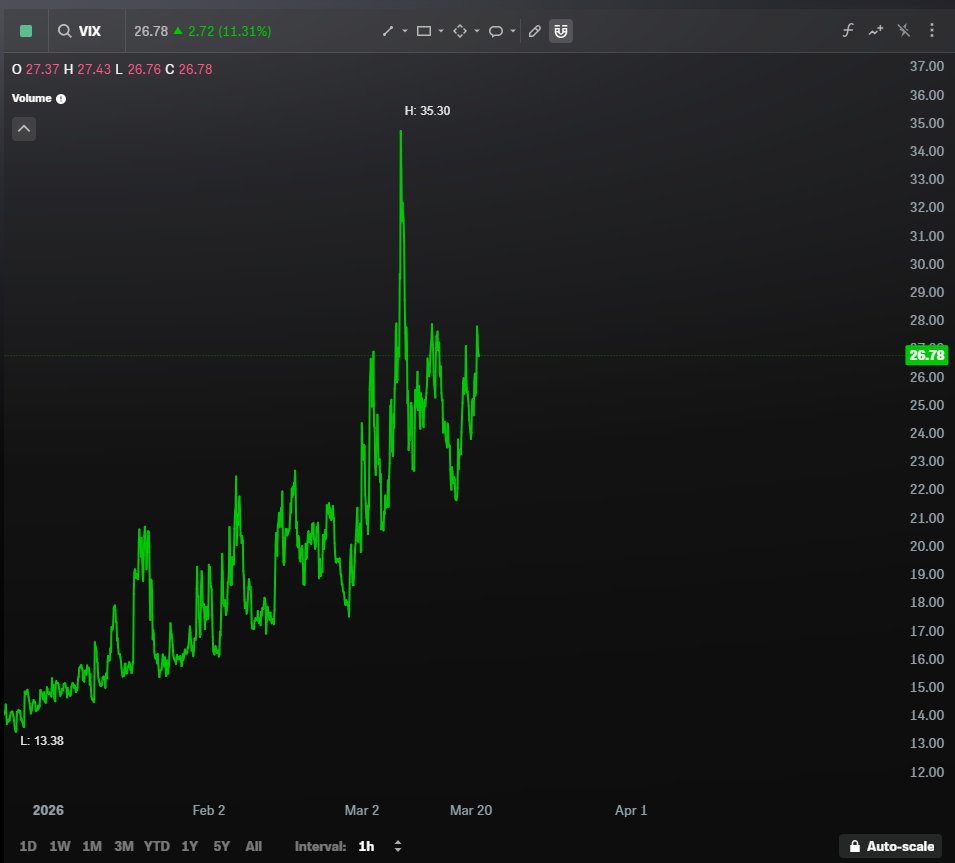Click the 2.72 (11.31%) change value
This screenshot has width=955, height=863.
(x=230, y=31)
